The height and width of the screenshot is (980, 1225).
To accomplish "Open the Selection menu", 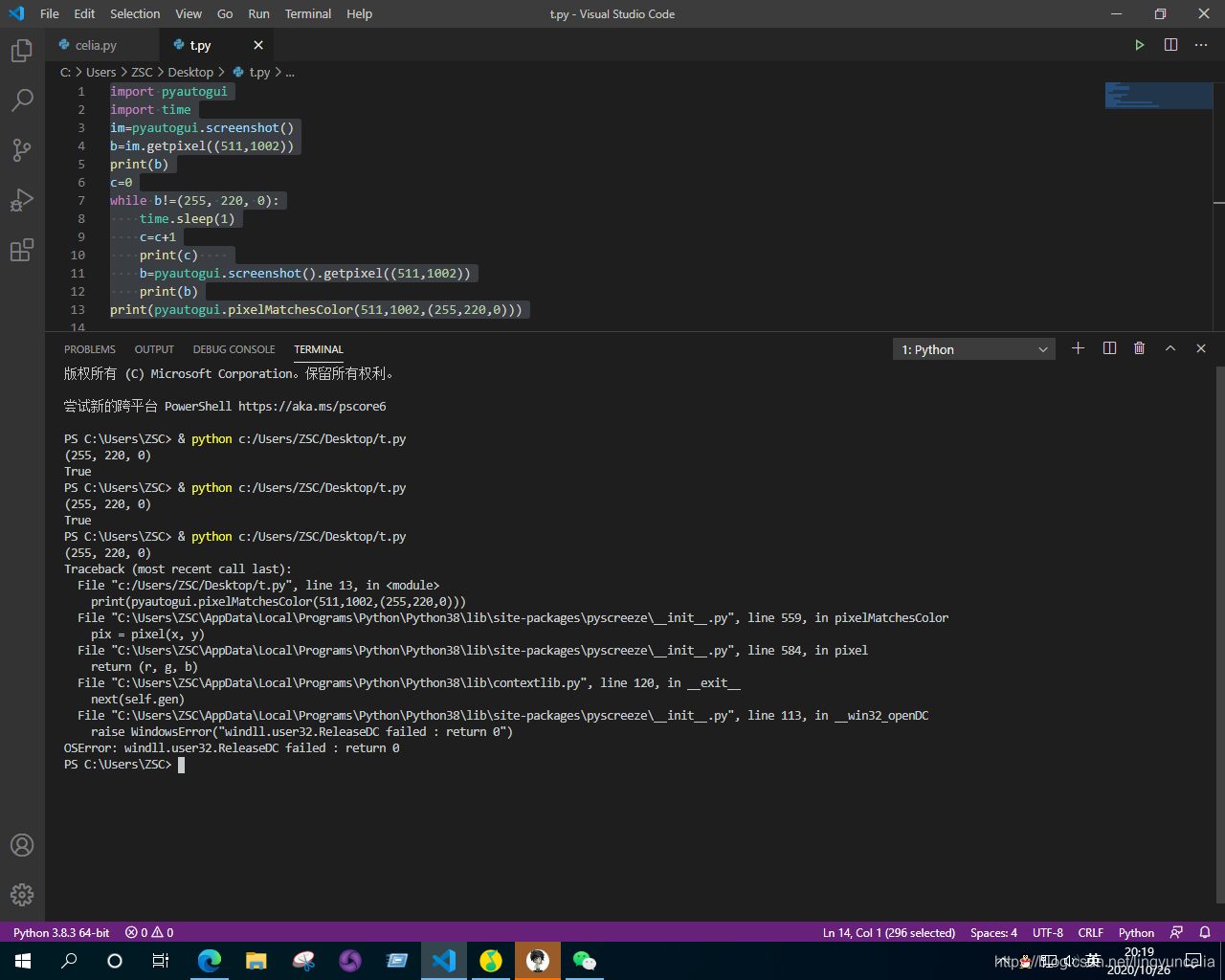I will click(x=135, y=13).
